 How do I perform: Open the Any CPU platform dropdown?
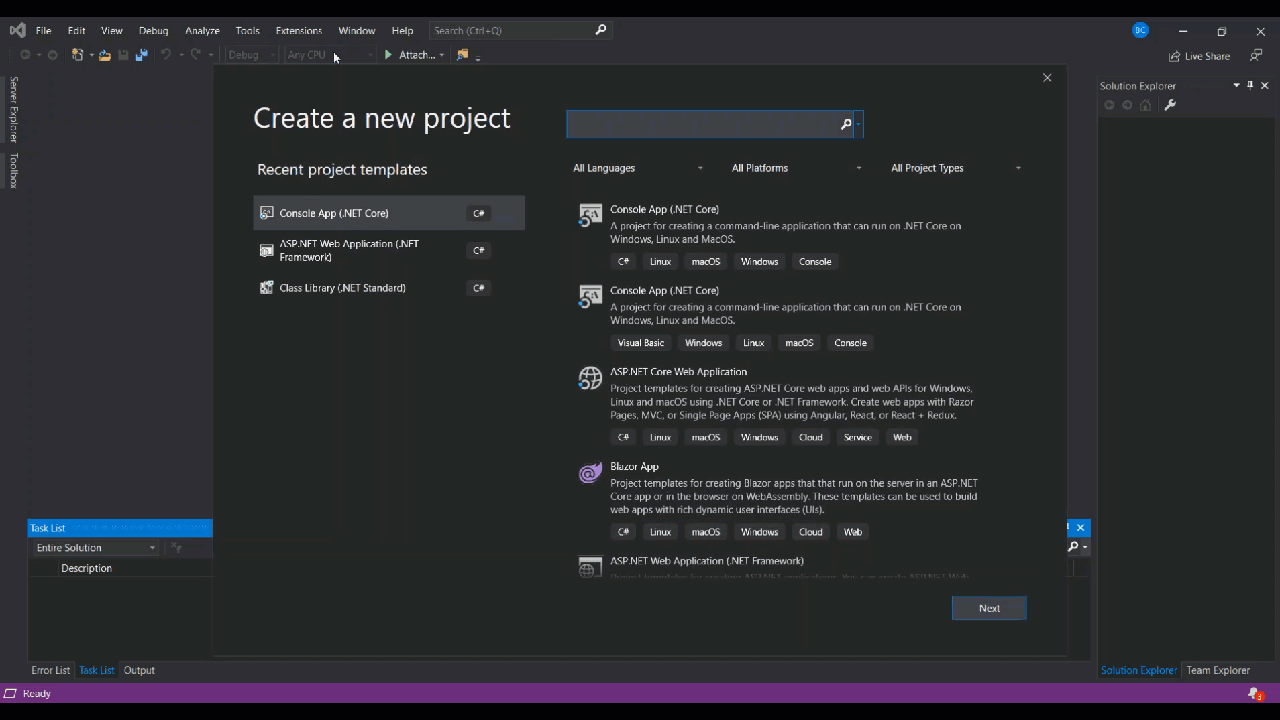pyautogui.click(x=329, y=55)
